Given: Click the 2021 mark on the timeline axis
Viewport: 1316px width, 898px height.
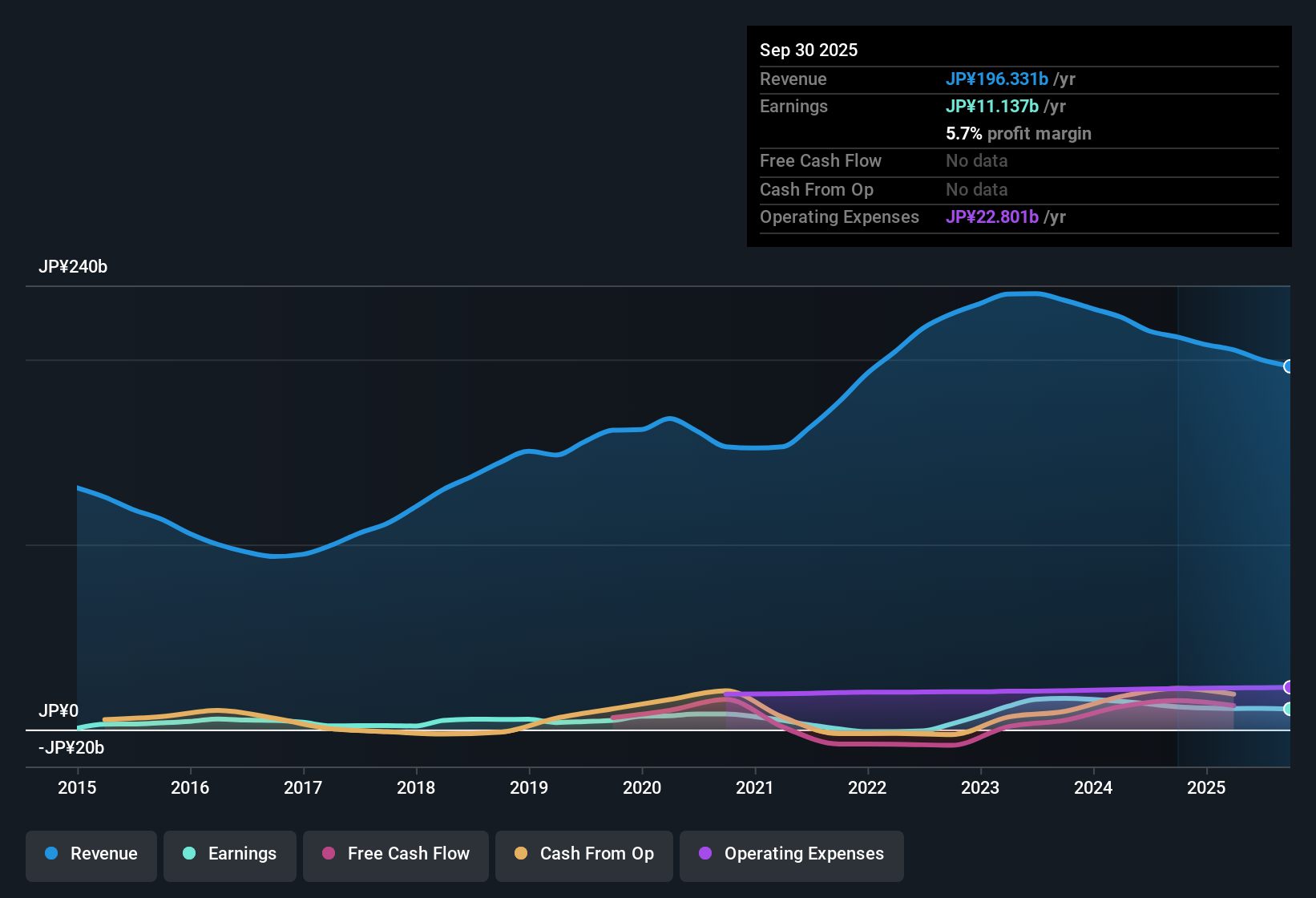Looking at the screenshot, I should [756, 788].
